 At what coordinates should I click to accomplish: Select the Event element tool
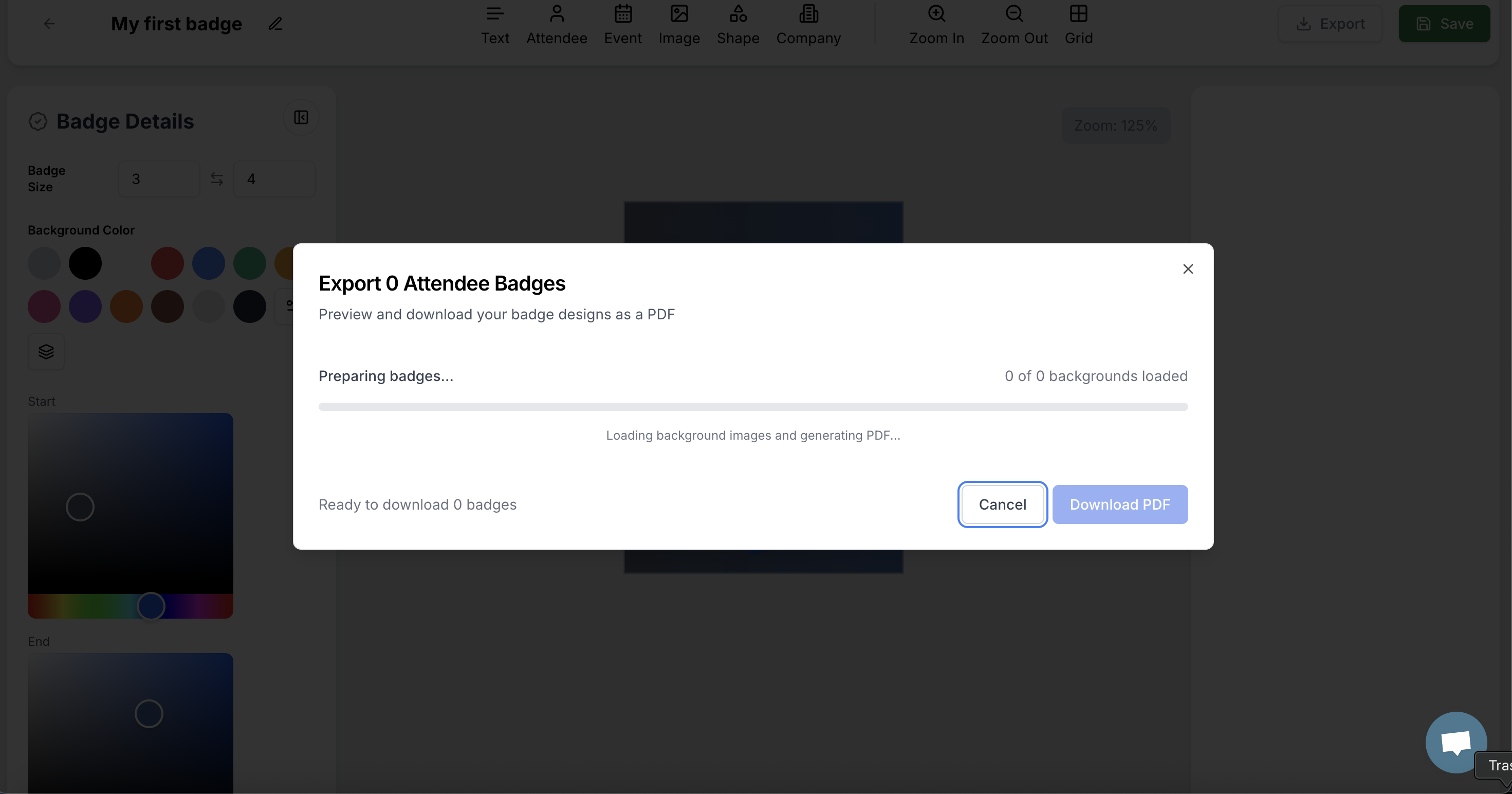click(x=623, y=24)
